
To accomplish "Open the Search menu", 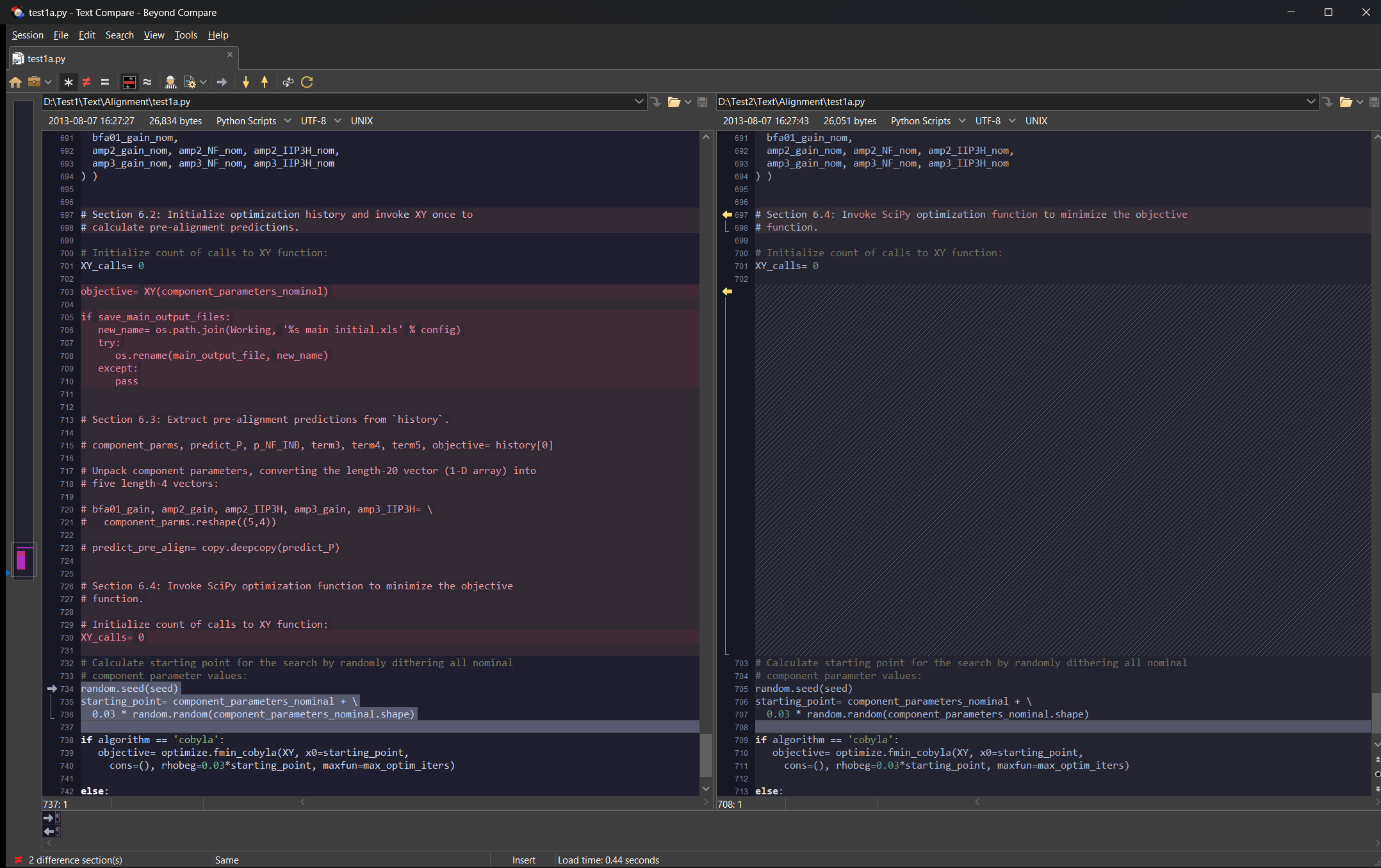I will [x=120, y=35].
